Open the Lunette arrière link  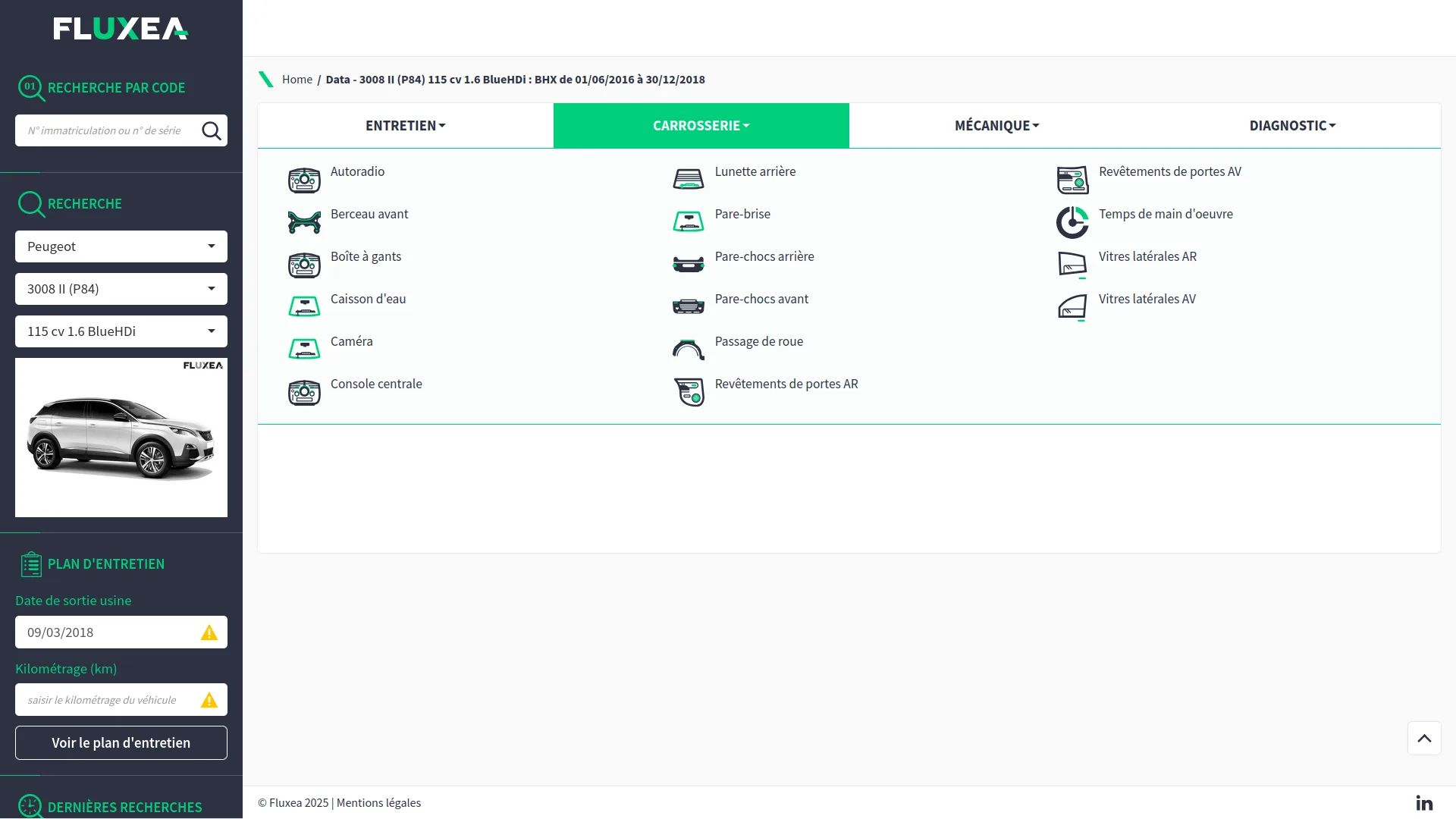(x=755, y=171)
